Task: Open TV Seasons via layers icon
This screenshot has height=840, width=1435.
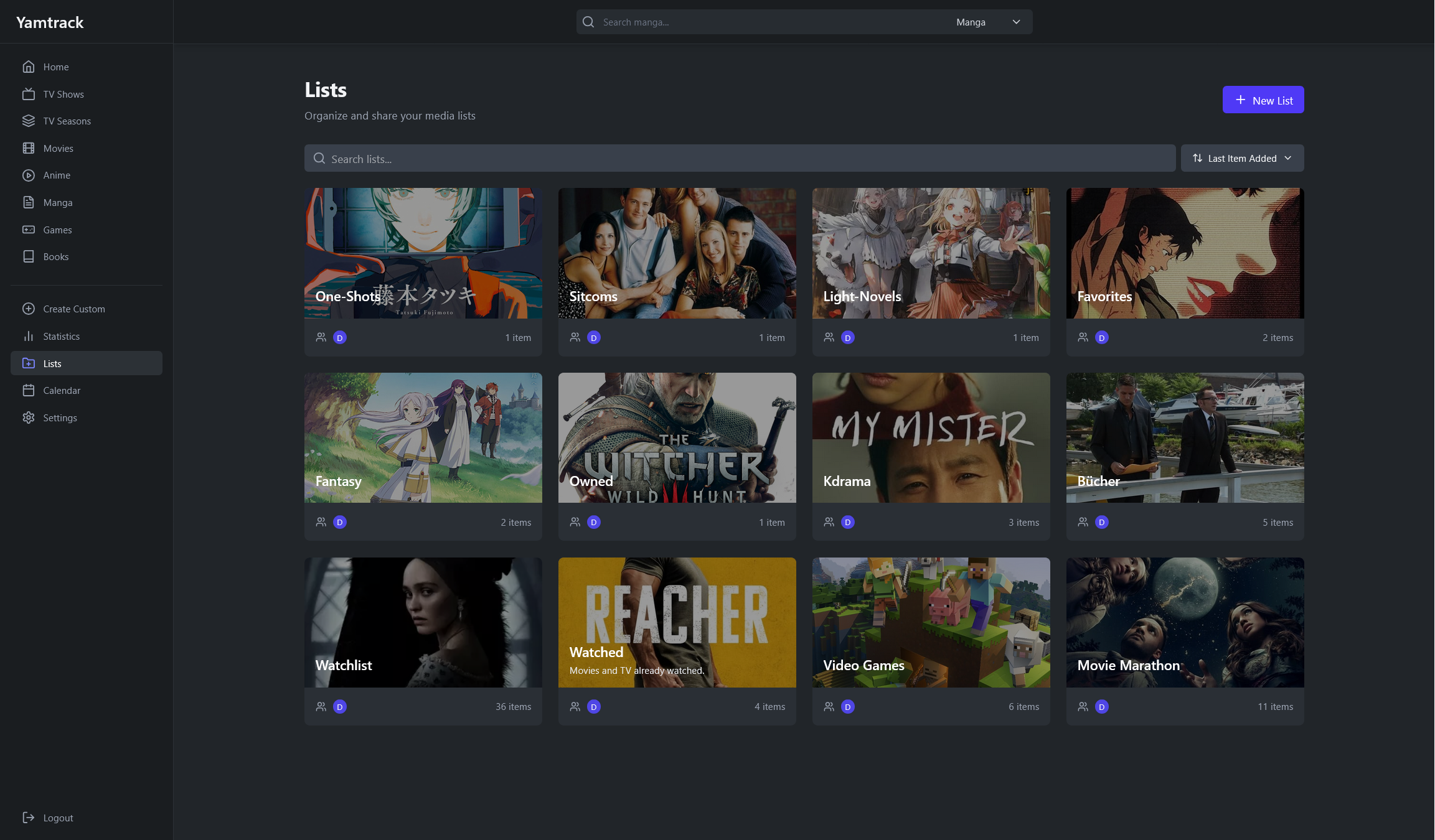Action: click(x=29, y=121)
